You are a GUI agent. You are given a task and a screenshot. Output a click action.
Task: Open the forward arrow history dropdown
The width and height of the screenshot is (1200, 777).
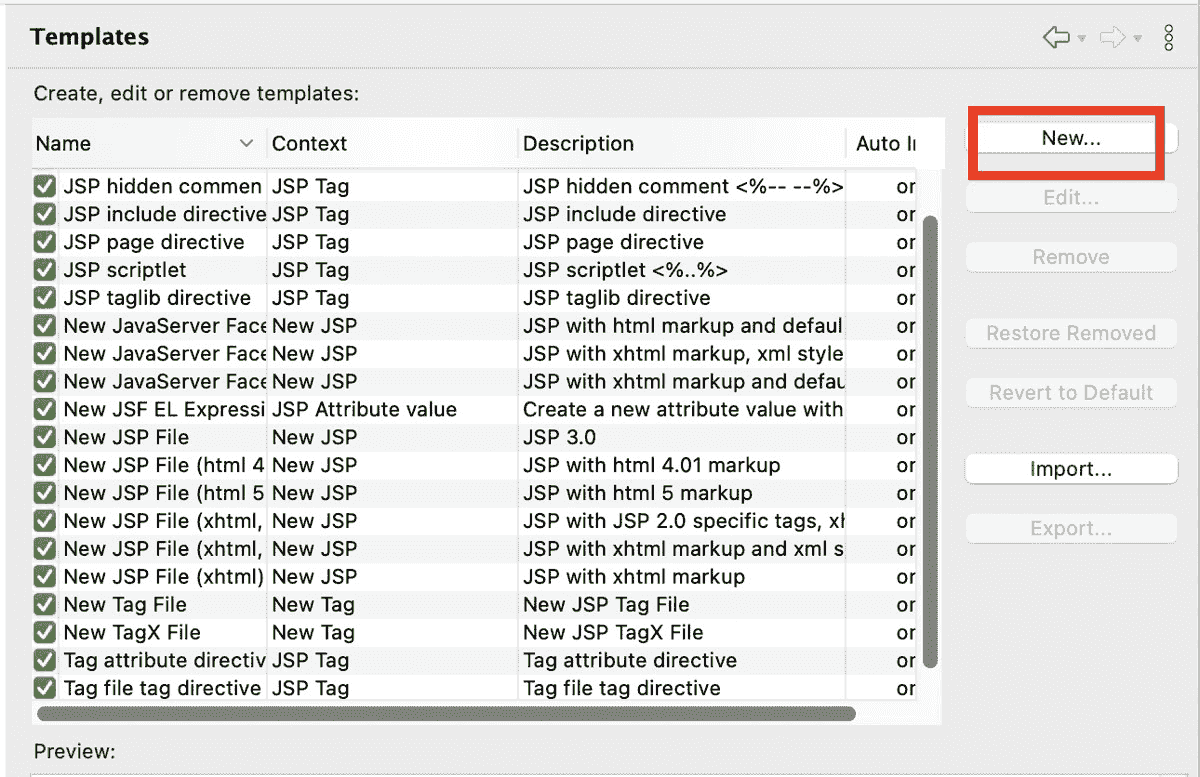pos(1138,39)
